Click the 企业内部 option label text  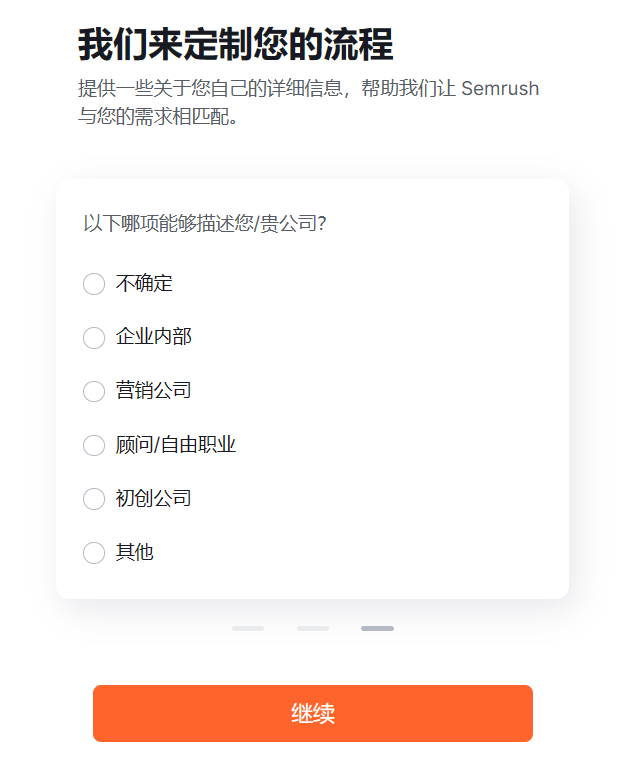pos(154,337)
